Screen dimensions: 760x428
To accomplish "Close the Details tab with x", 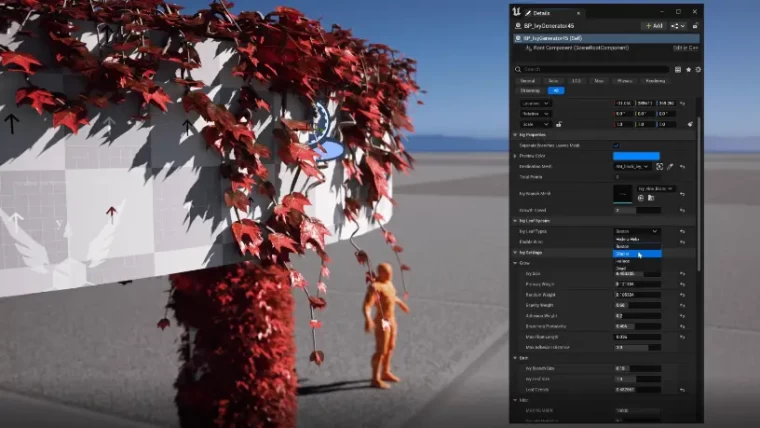I will 578,13.
